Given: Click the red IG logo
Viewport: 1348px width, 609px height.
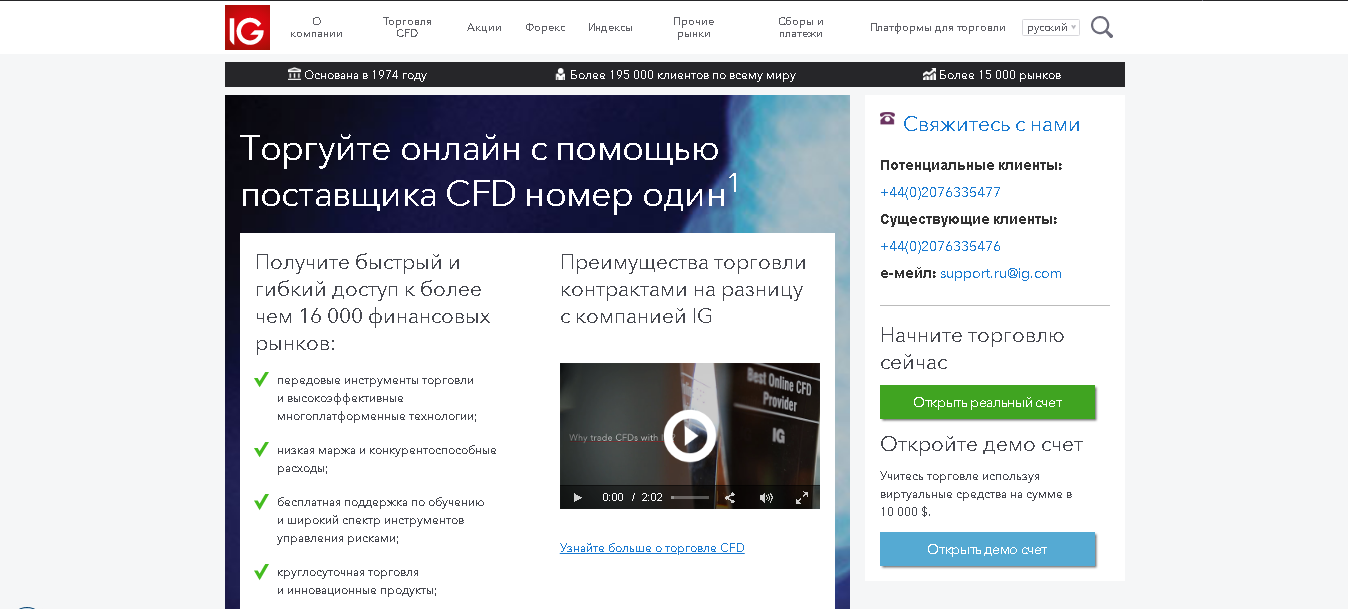Looking at the screenshot, I should [x=247, y=27].
